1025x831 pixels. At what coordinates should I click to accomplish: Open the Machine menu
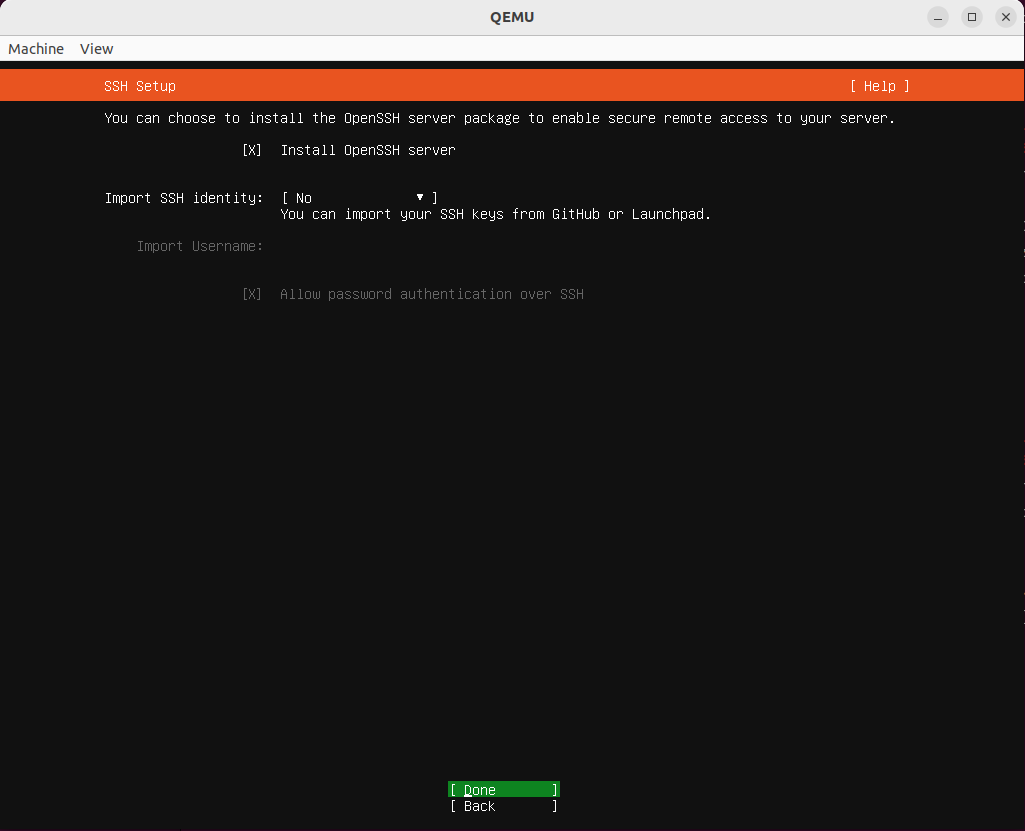(36, 49)
